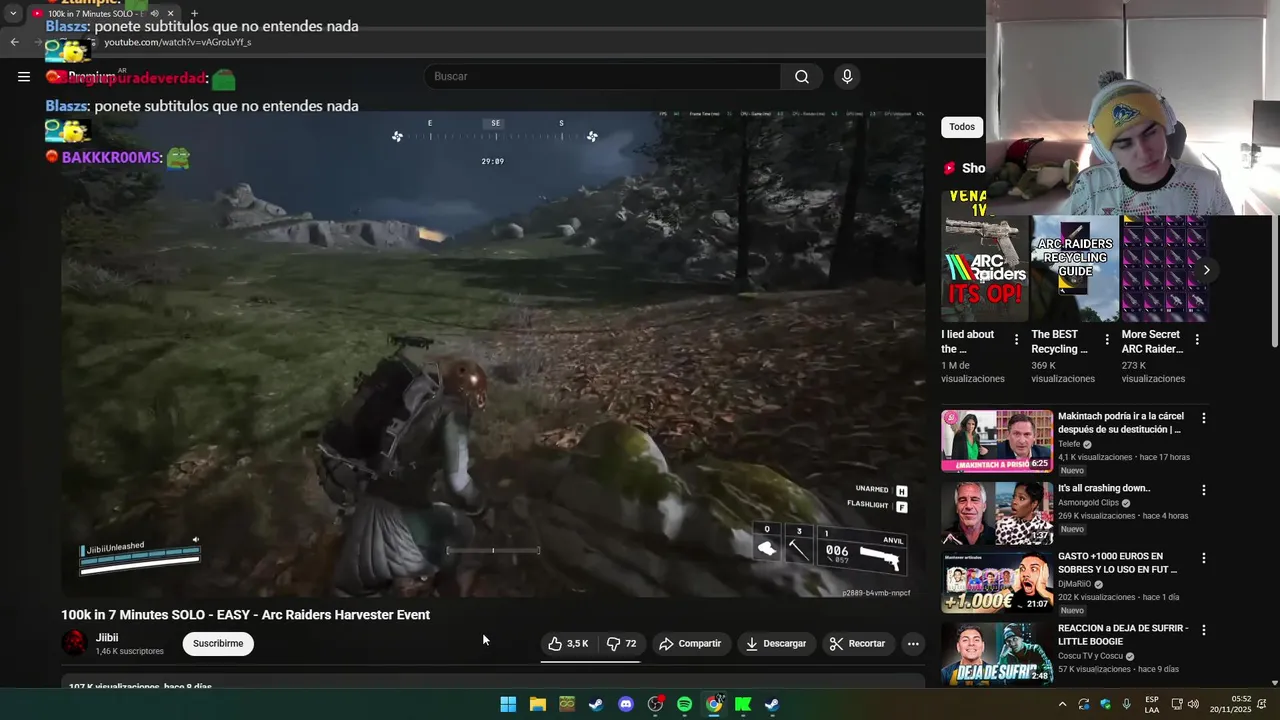This screenshot has width=1280, height=720.
Task: Switch to Chrome in the taskbar
Action: (x=714, y=704)
